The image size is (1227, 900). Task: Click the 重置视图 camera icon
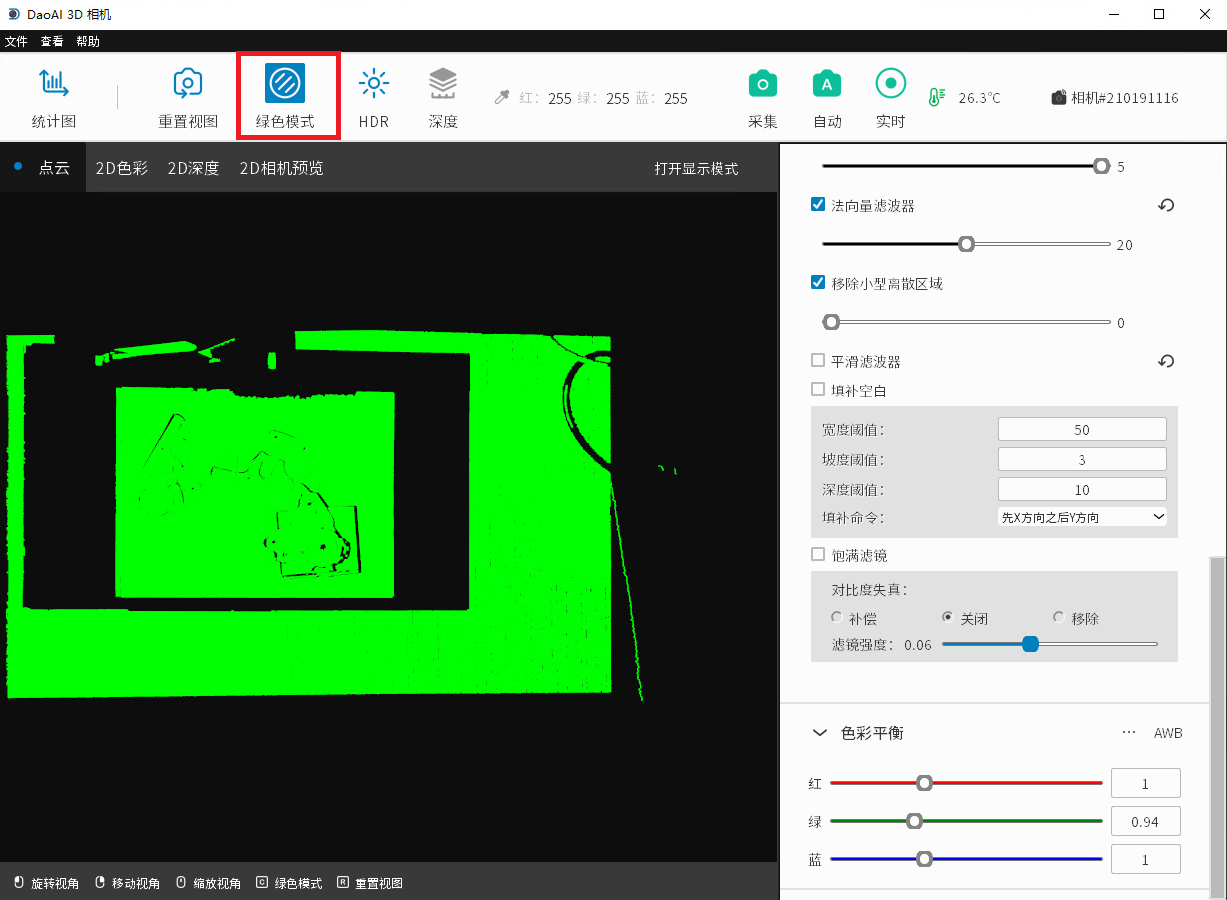point(188,85)
